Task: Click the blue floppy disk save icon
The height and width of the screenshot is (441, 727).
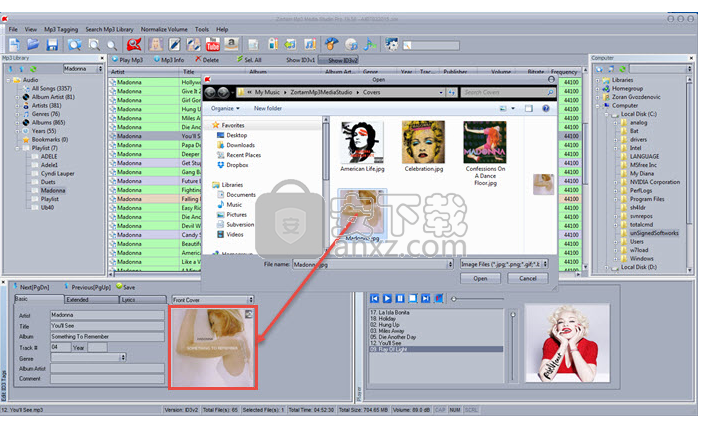Action: click(x=52, y=45)
